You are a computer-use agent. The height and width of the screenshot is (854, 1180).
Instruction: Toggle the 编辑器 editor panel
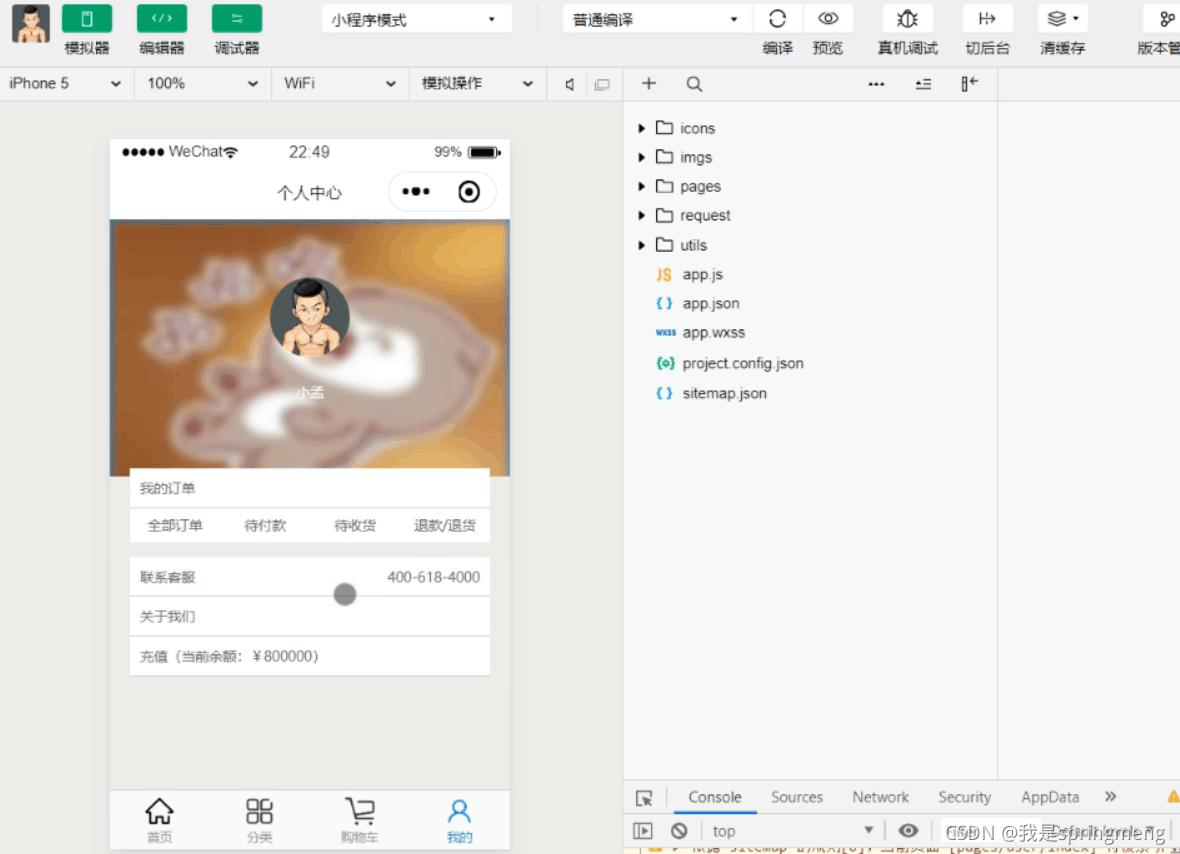click(x=162, y=19)
